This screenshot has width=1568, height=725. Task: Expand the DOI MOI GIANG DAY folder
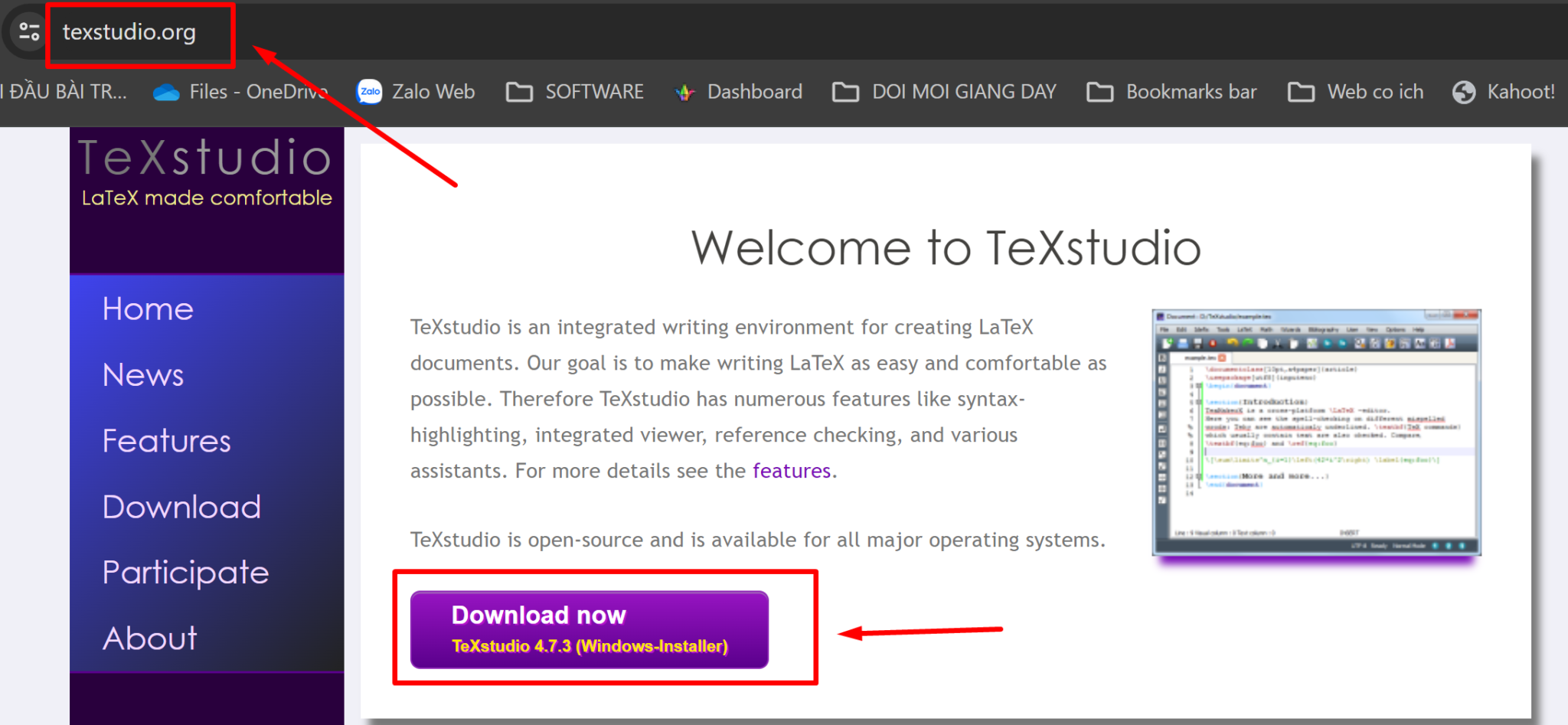click(x=944, y=92)
